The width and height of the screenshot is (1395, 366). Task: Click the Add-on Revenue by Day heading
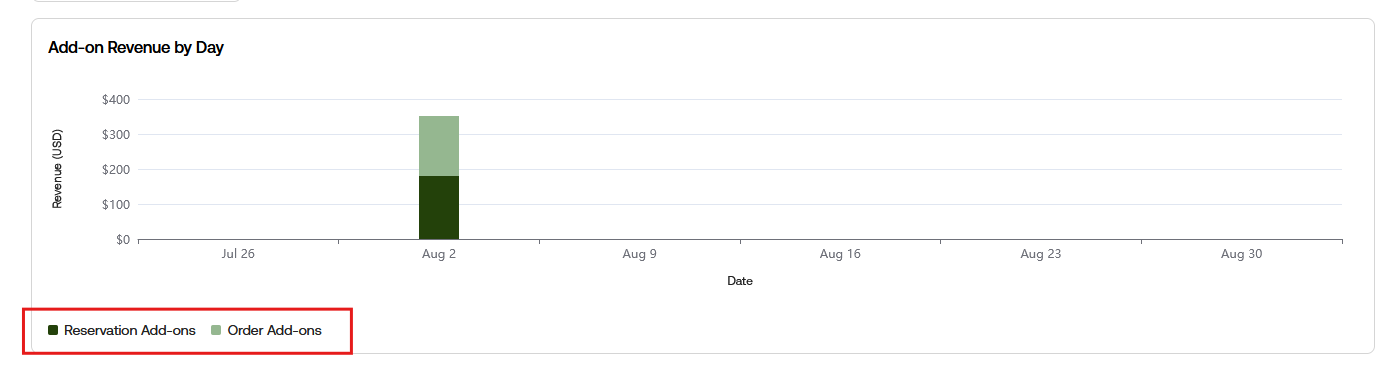click(x=136, y=48)
